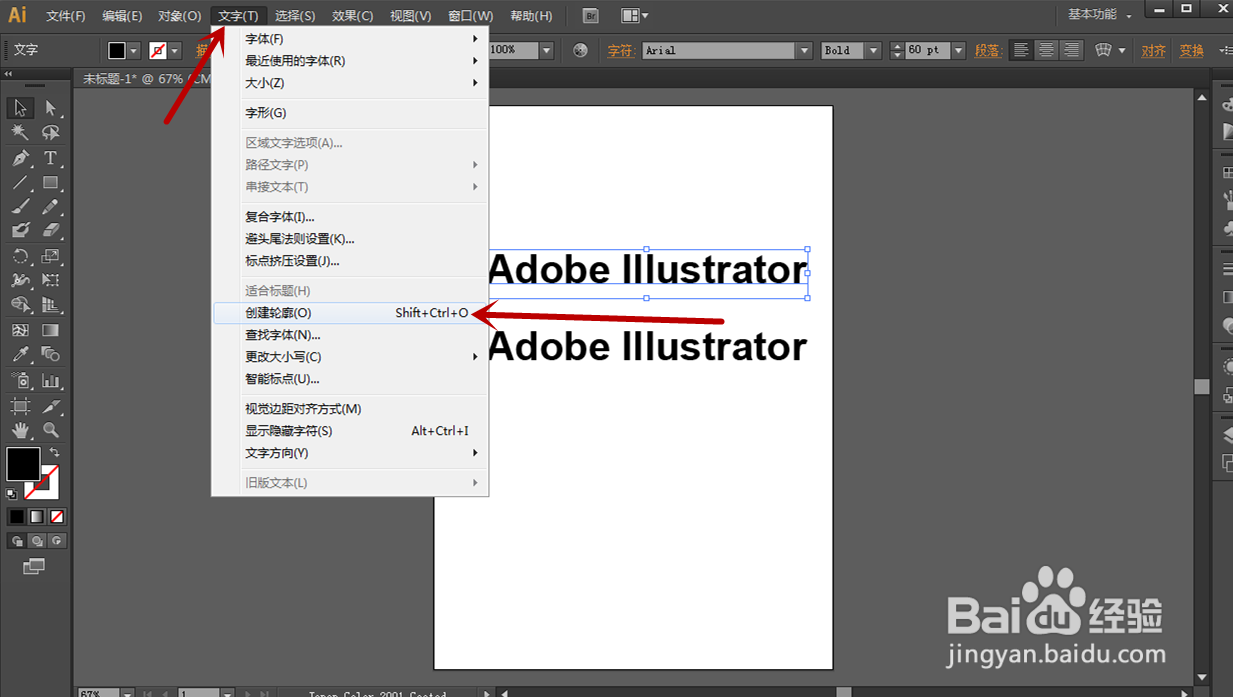Pick the Scale tool
The height and width of the screenshot is (697, 1233).
tap(51, 257)
